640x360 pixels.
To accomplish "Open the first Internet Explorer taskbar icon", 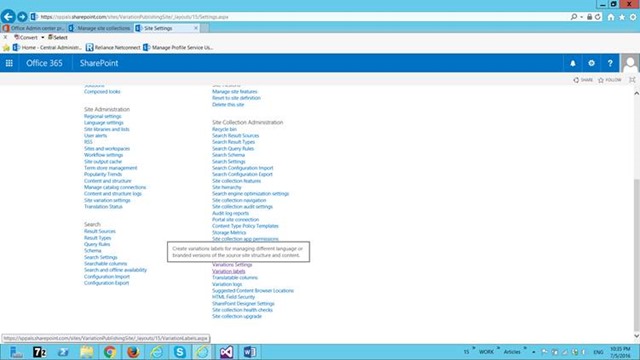I will point(156,352).
